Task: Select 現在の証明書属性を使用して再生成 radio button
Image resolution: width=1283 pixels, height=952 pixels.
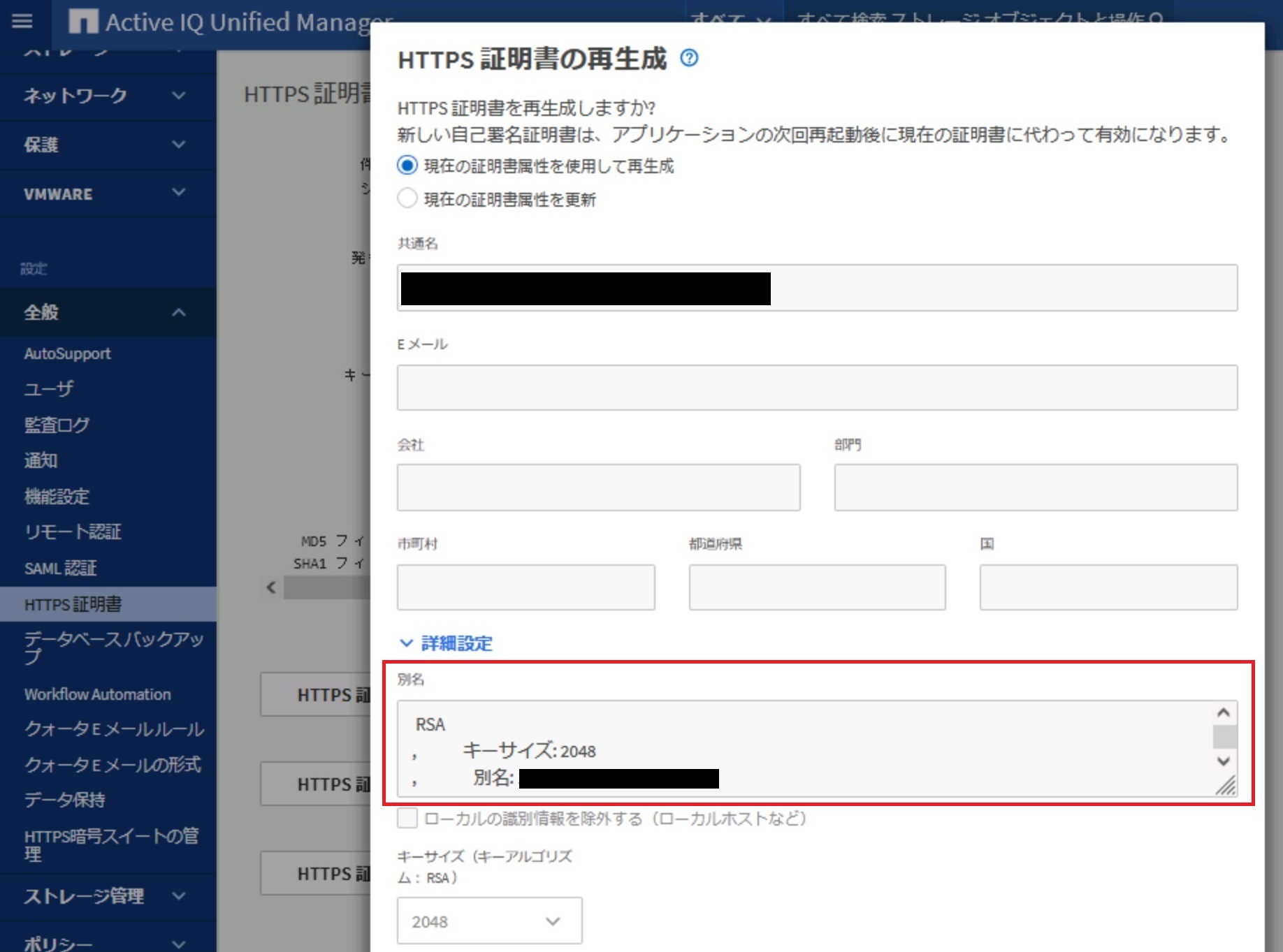Action: coord(407,166)
